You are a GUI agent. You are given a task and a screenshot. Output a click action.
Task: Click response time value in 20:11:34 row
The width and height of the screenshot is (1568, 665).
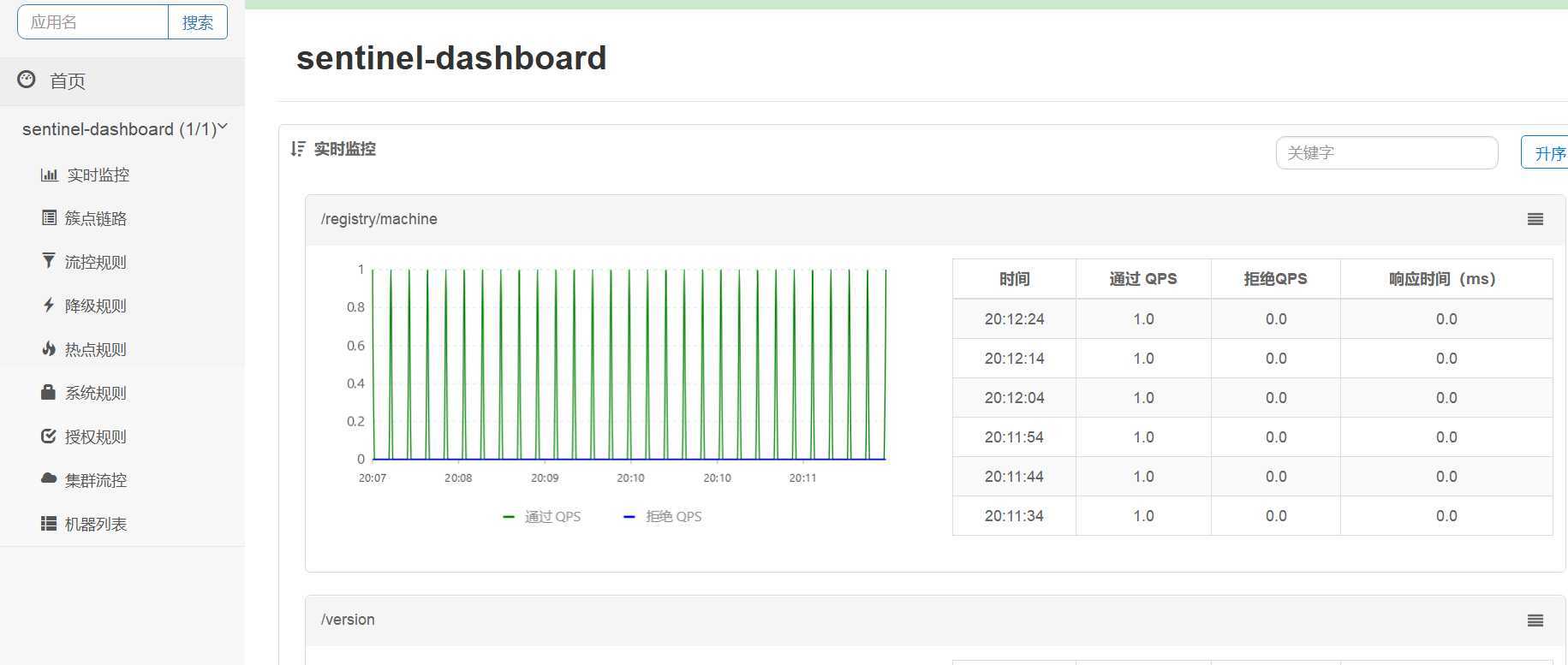[1446, 516]
